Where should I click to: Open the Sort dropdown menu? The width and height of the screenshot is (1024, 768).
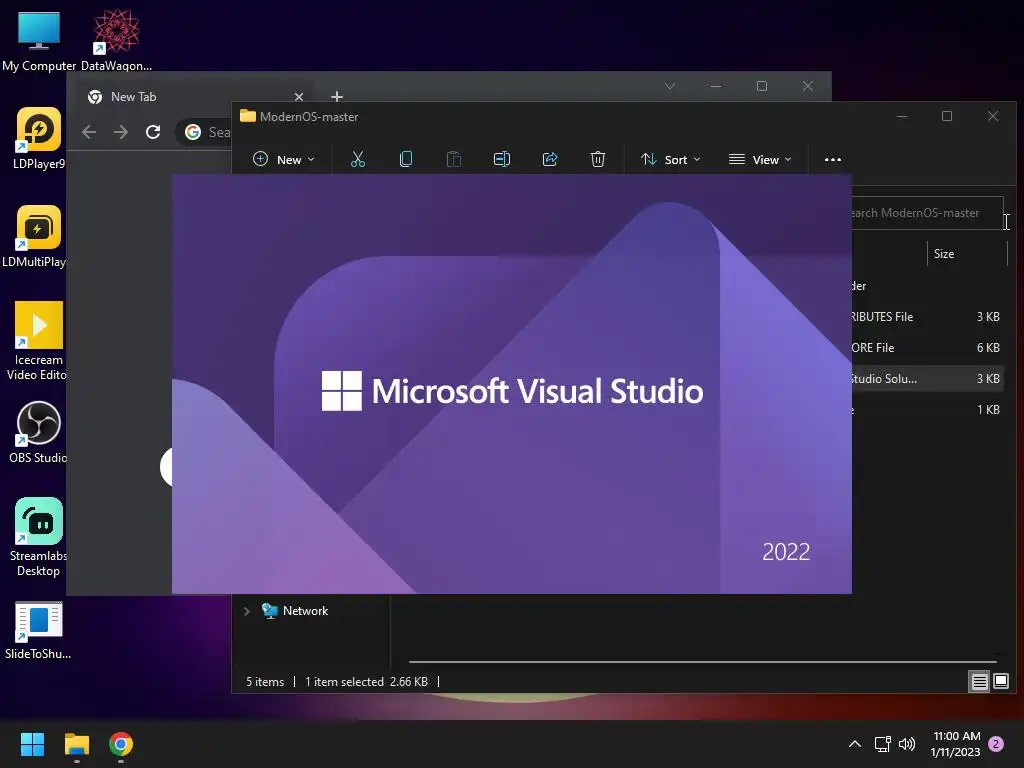pyautogui.click(x=671, y=159)
